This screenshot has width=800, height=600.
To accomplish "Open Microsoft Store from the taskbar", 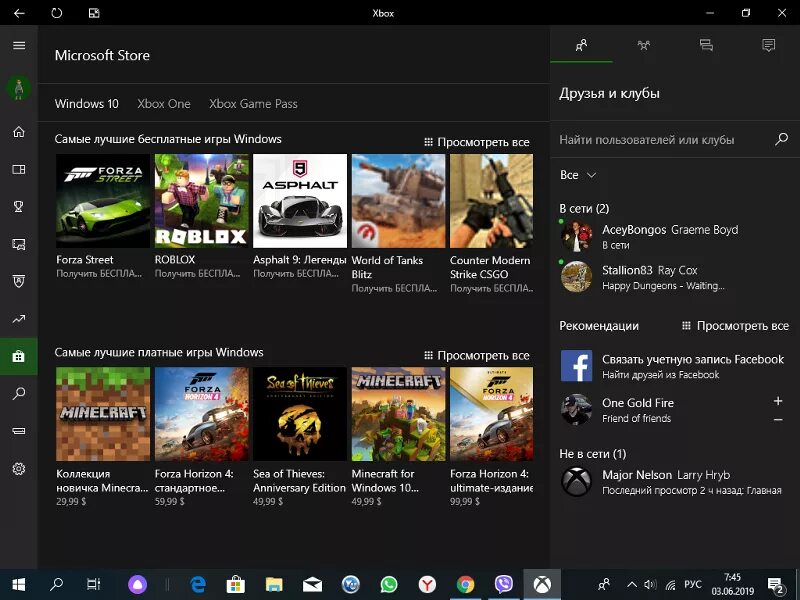I will (235, 584).
